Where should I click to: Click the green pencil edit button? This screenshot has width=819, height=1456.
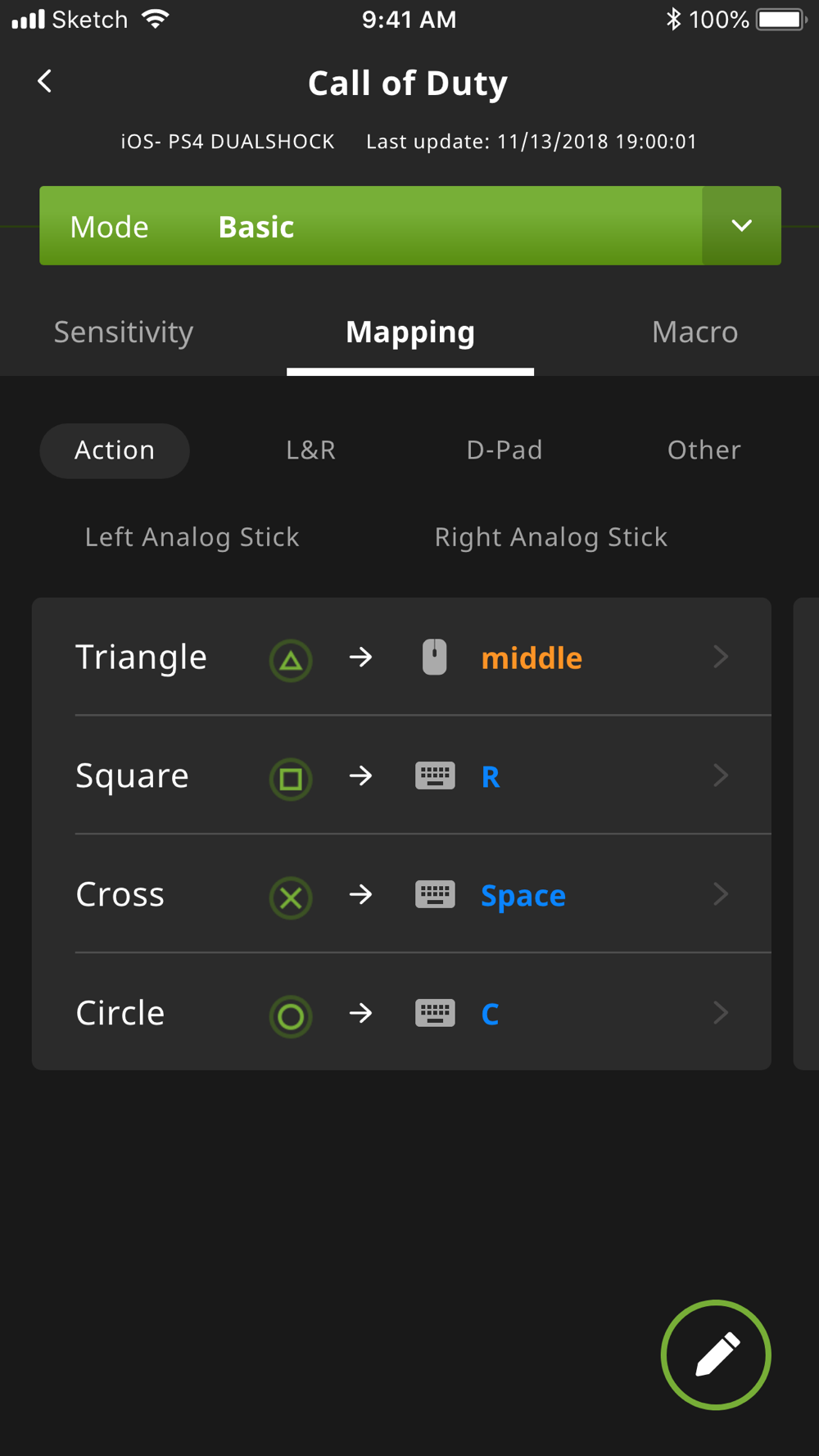tap(716, 1354)
